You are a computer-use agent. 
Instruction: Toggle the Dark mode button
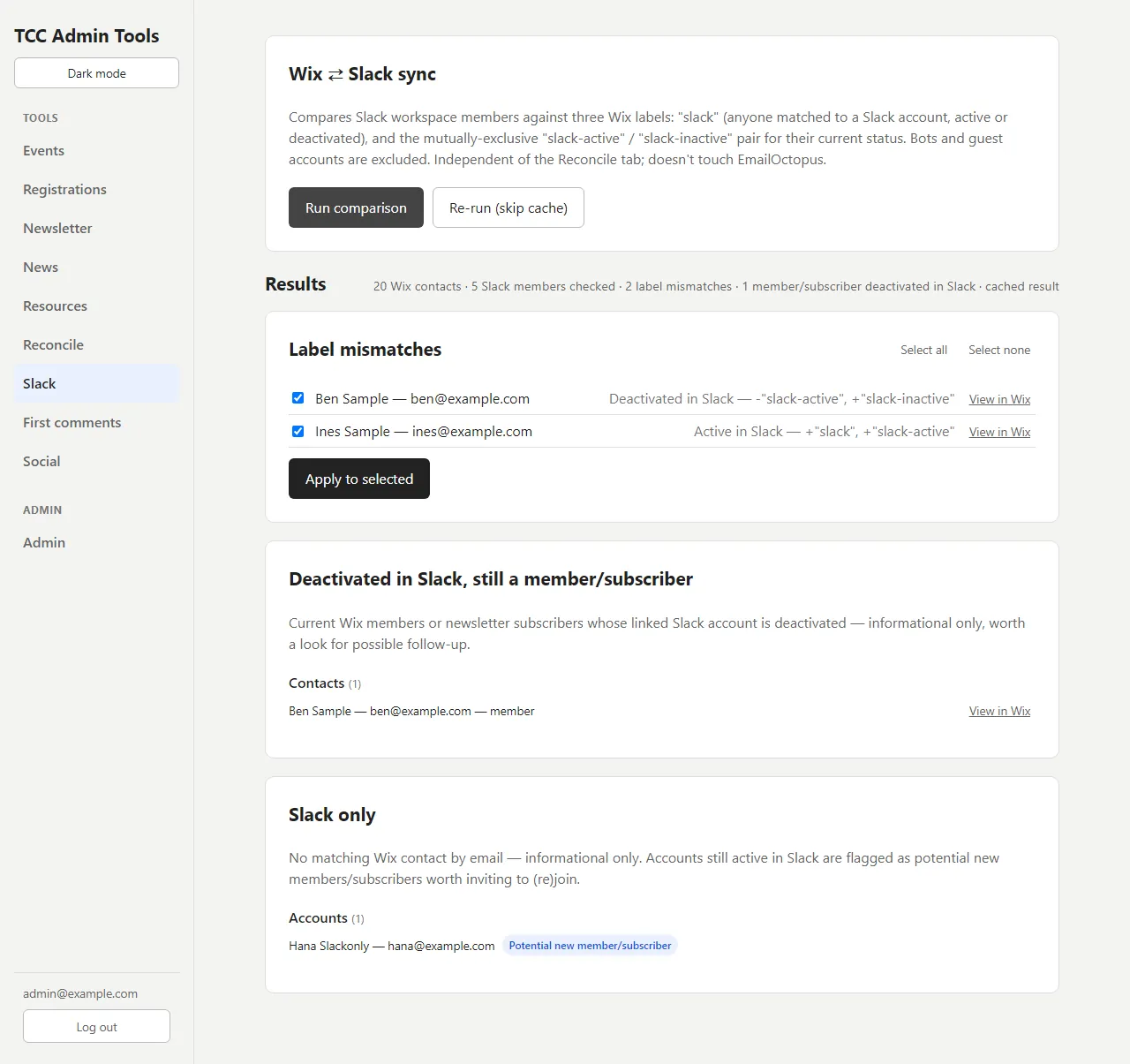point(96,73)
